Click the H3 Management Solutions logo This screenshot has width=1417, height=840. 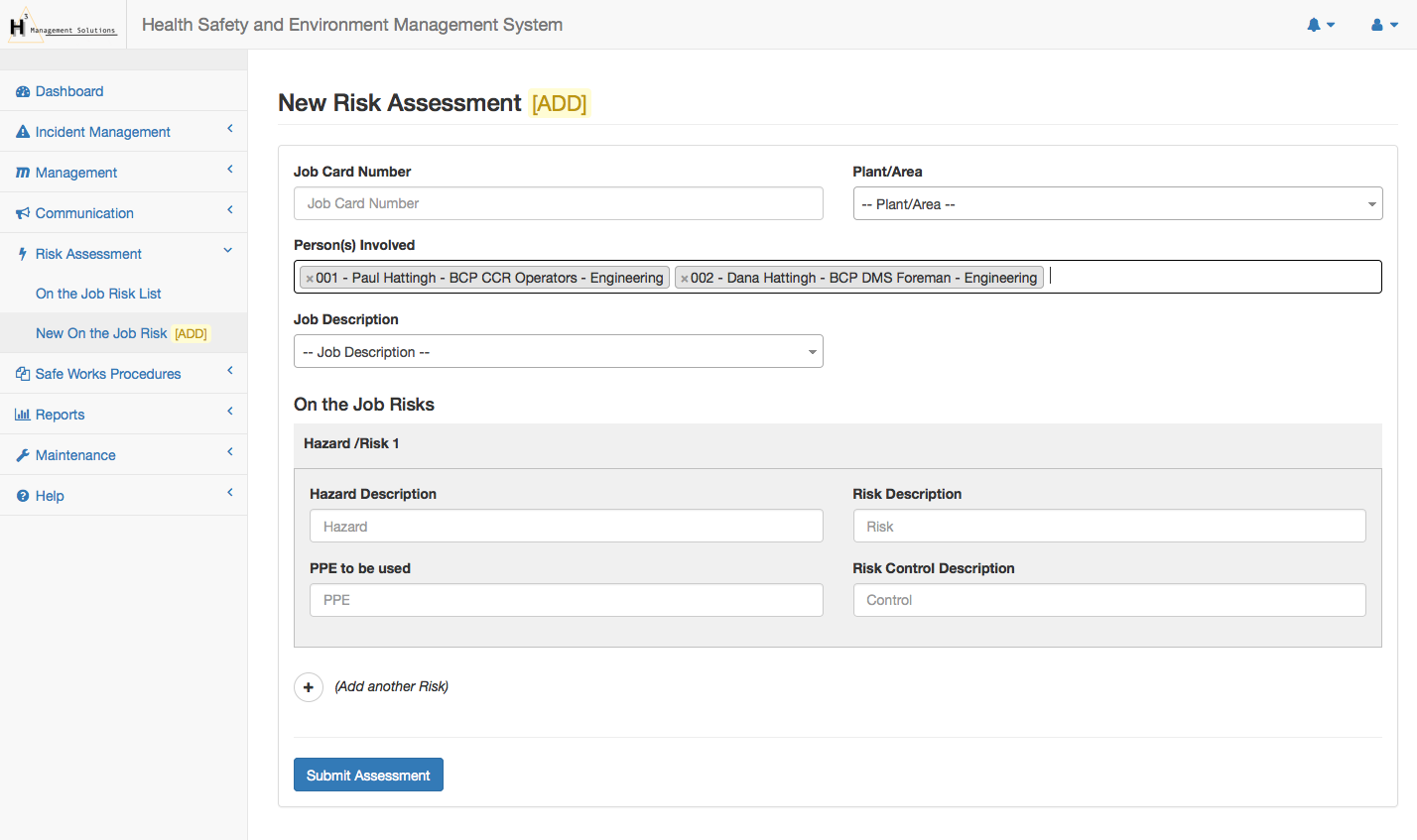tap(63, 26)
